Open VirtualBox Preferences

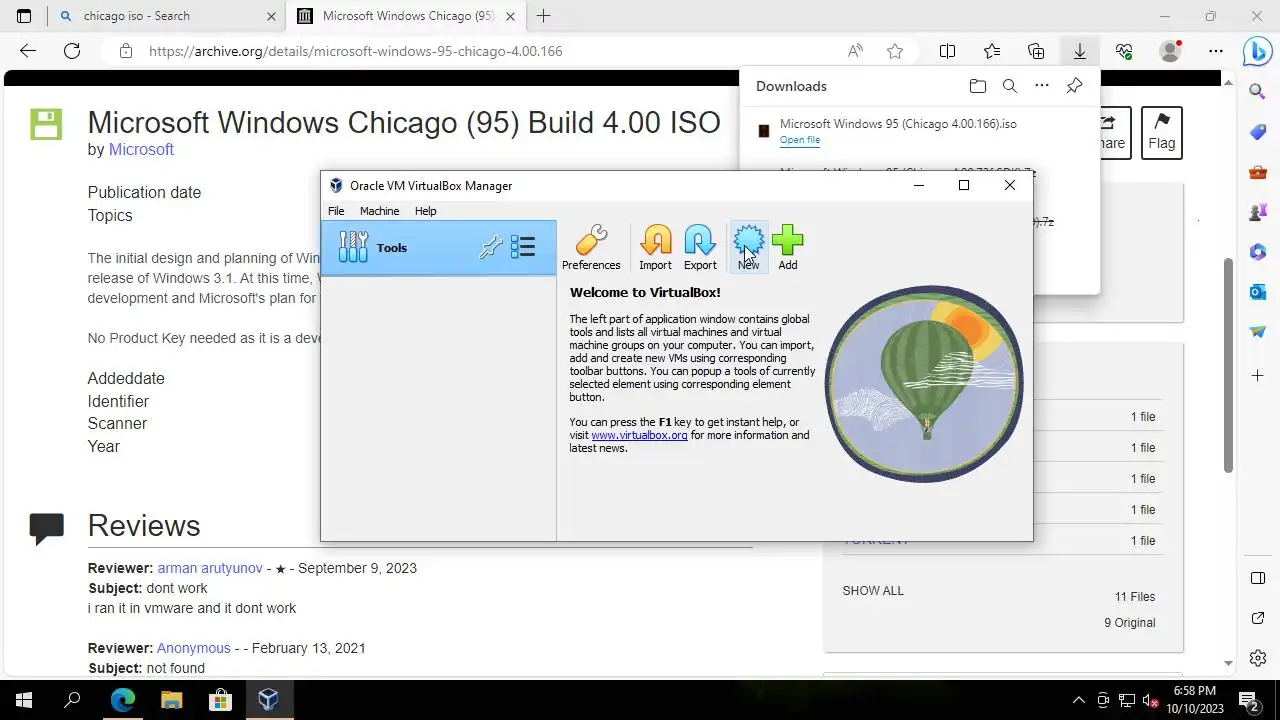(x=591, y=247)
